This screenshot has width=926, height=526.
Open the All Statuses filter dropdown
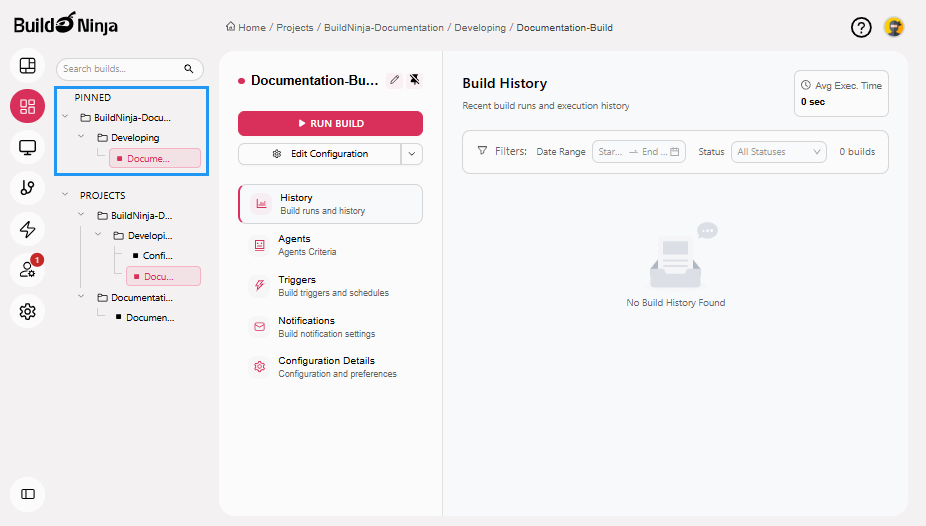click(779, 152)
